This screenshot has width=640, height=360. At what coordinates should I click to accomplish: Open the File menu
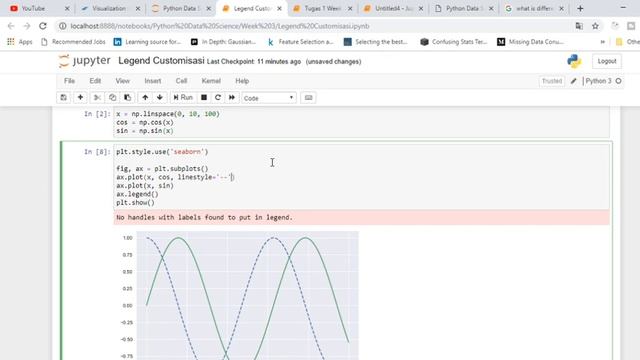tap(69, 81)
